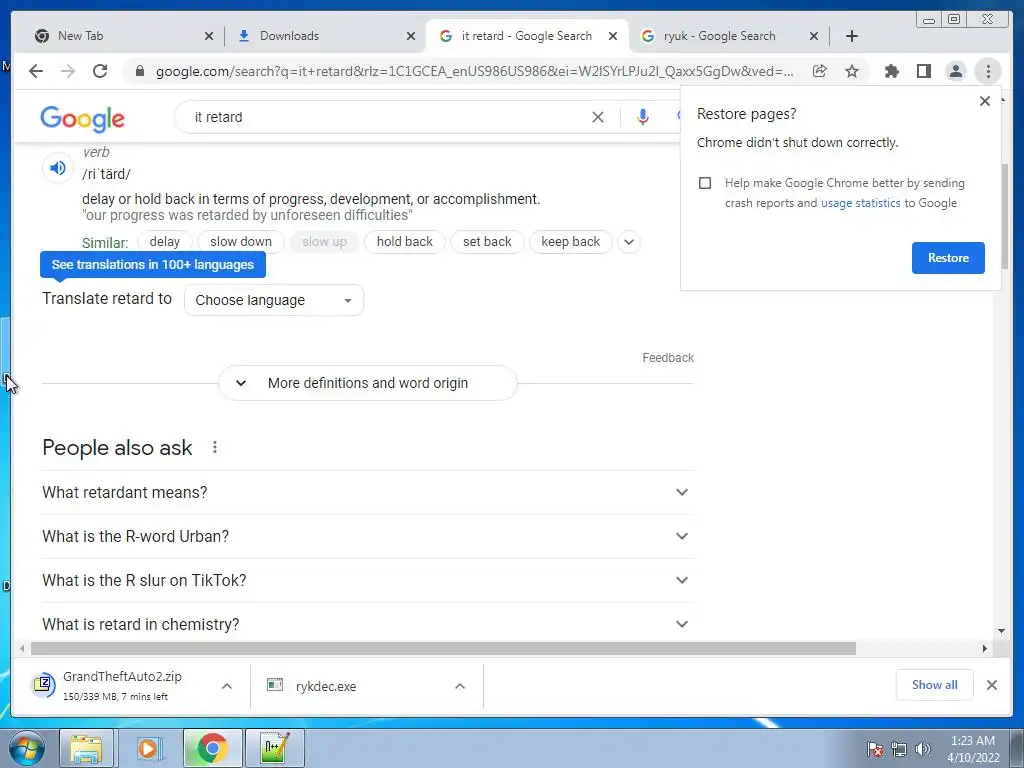
Task: Click the vertical scrollbar thumb
Action: click(1005, 216)
